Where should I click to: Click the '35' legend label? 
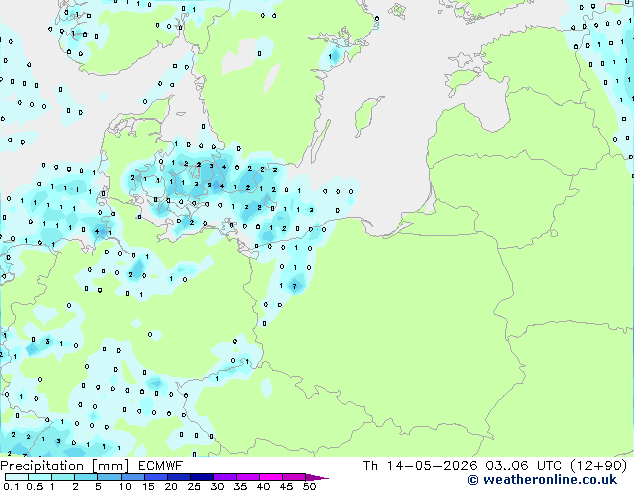pyautogui.click(x=241, y=486)
